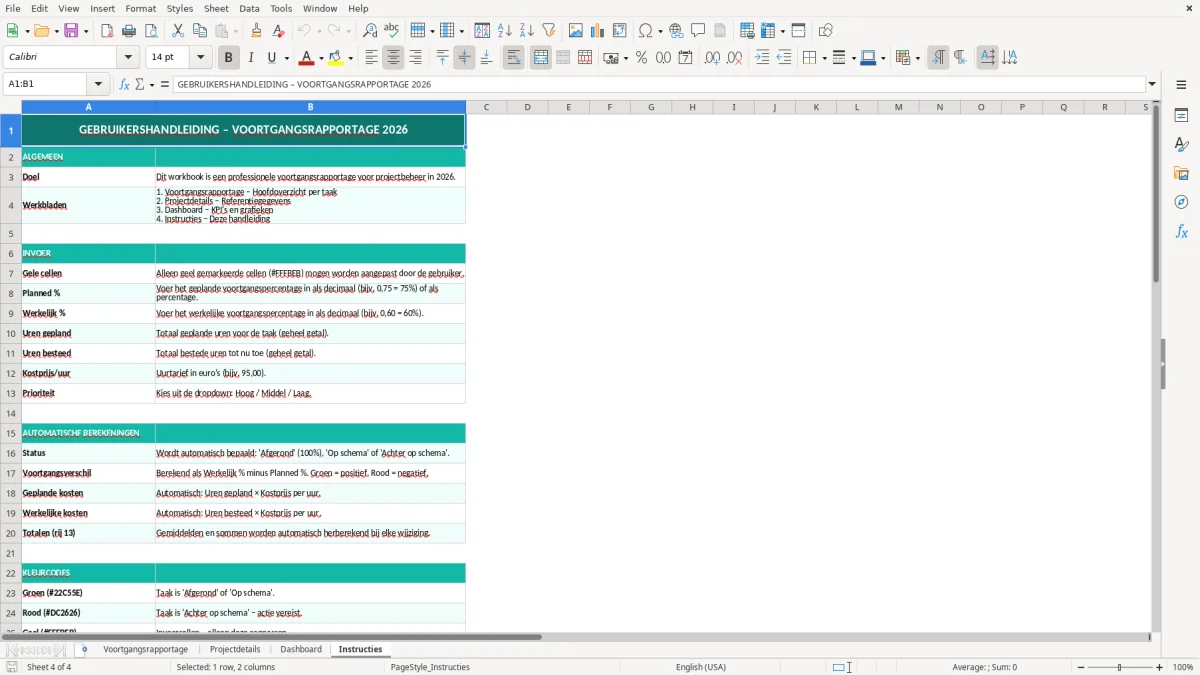Toggle Align Left

click(x=372, y=58)
